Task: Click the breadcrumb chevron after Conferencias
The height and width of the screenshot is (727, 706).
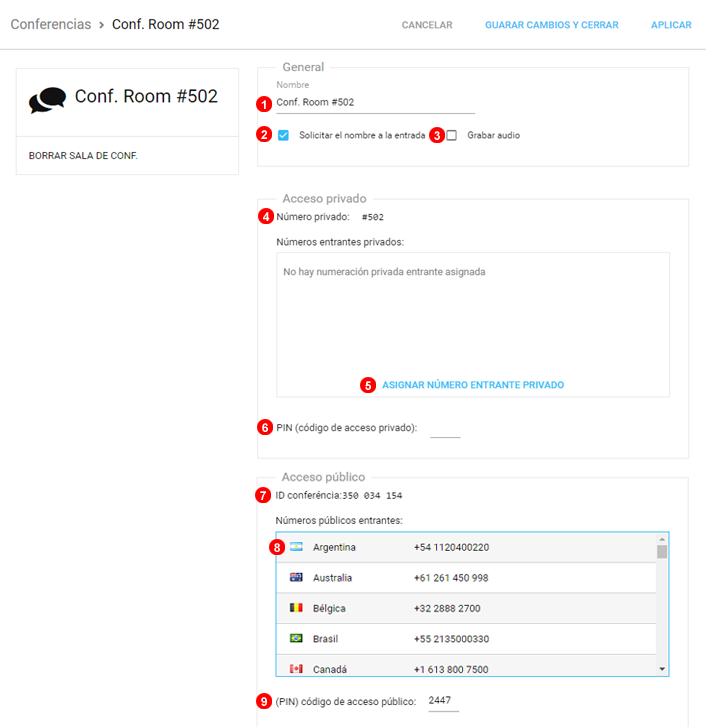Action: pos(101,24)
